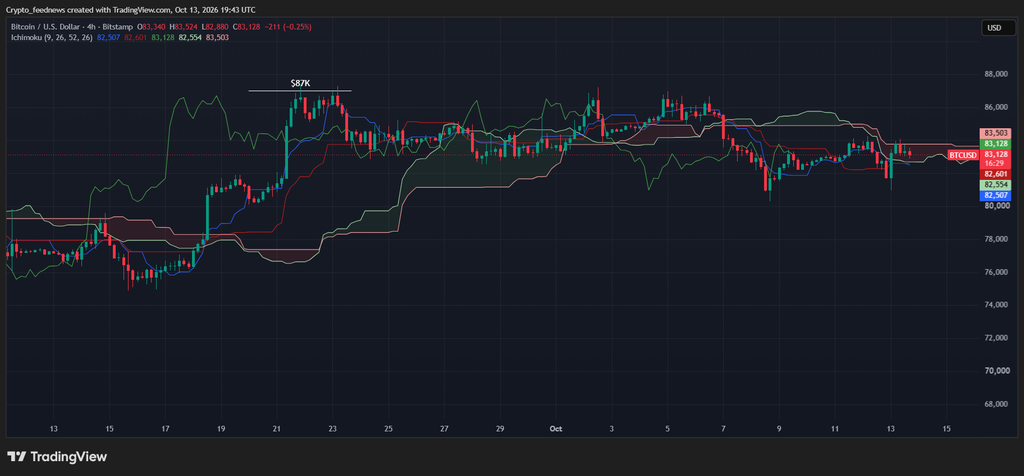This screenshot has height=476, width=1024.
Task: Click the 21 date axis label
Action: point(277,429)
